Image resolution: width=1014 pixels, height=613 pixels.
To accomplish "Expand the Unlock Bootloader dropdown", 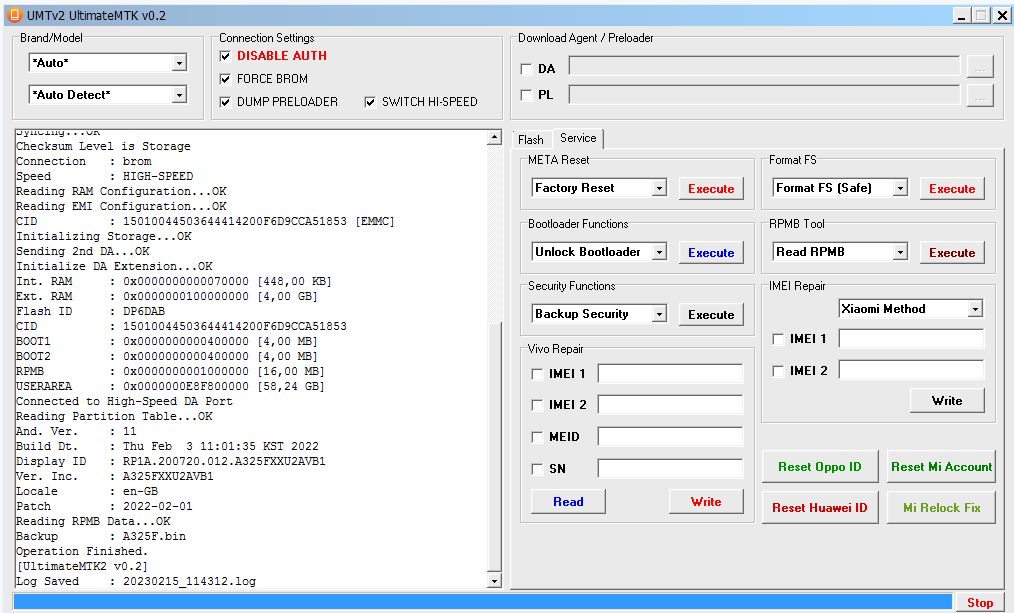I will tap(659, 252).
